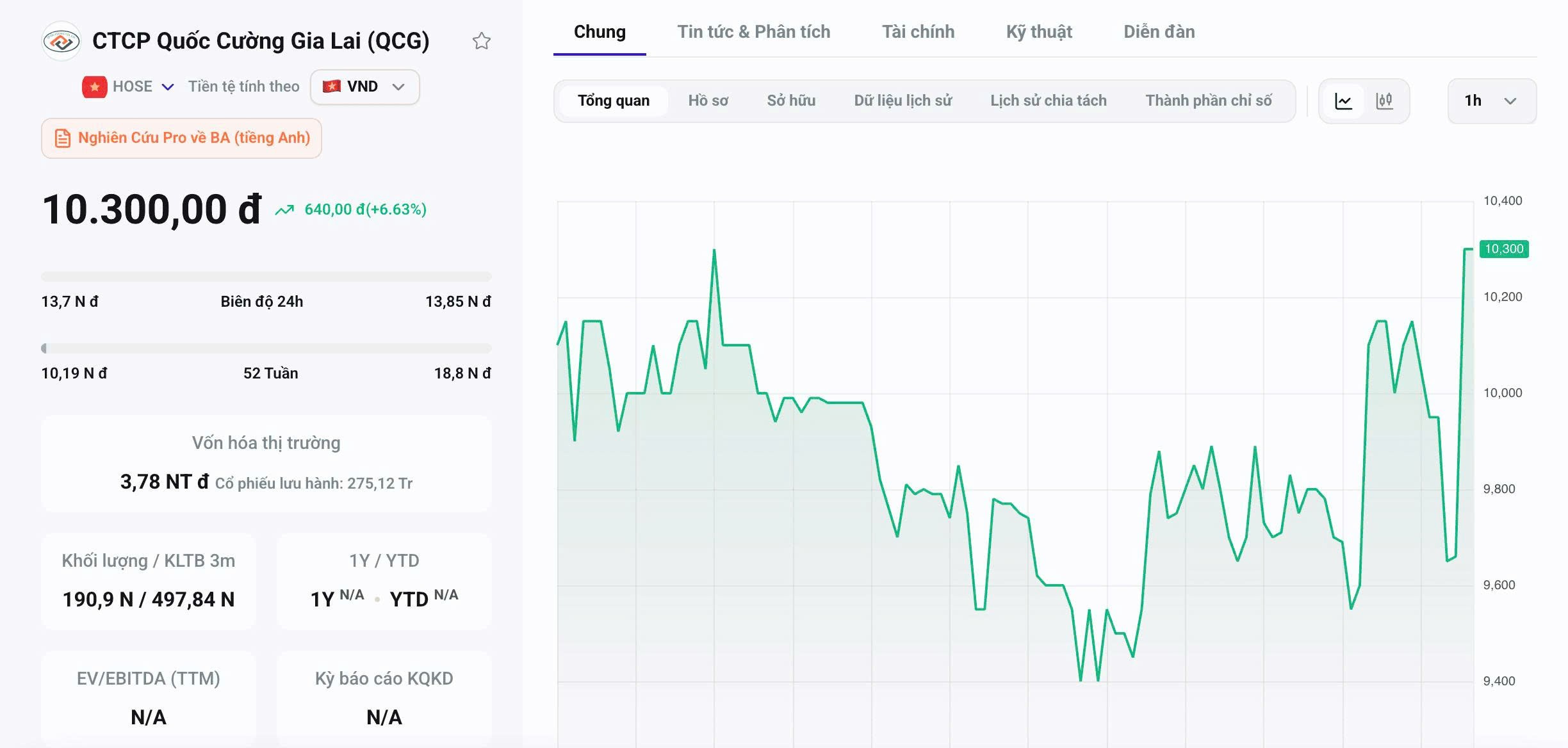Click the 10,300 current price label on chart
The image size is (1568, 748).
tap(1504, 249)
